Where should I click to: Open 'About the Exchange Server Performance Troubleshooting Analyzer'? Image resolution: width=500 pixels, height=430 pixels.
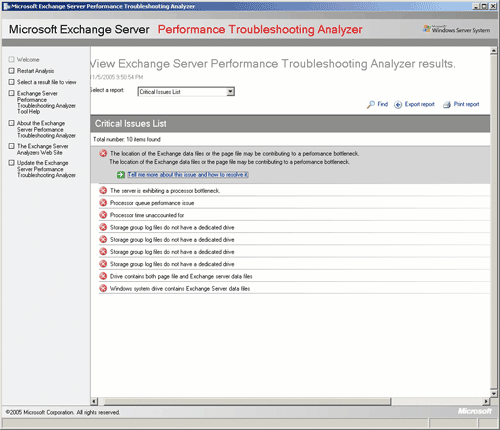(x=46, y=129)
